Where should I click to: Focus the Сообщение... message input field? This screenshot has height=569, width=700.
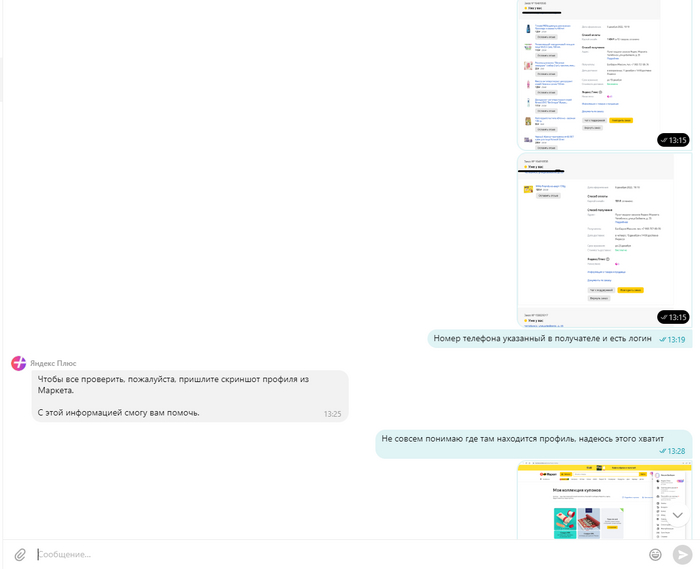point(339,555)
